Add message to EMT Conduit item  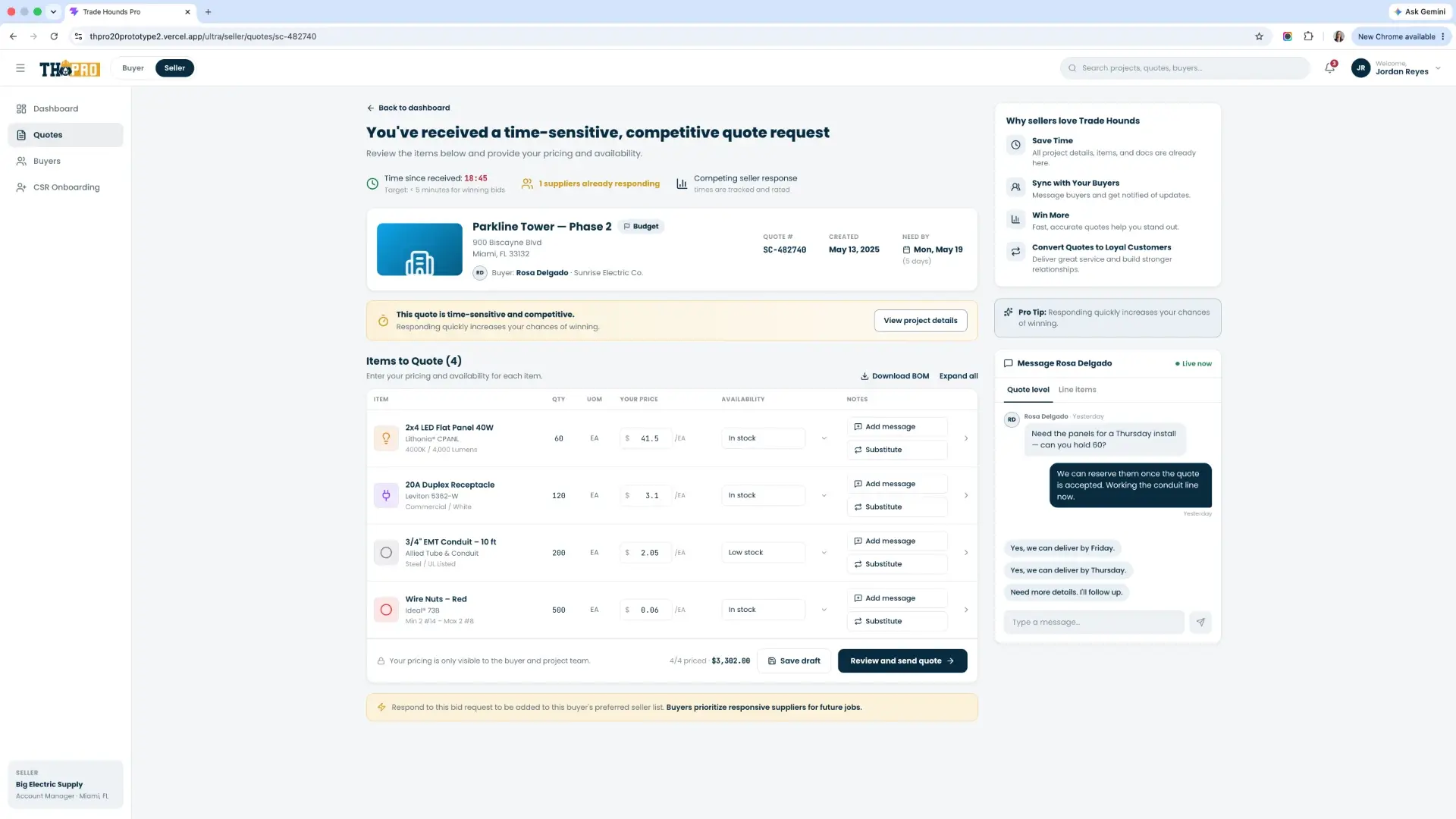(896, 541)
